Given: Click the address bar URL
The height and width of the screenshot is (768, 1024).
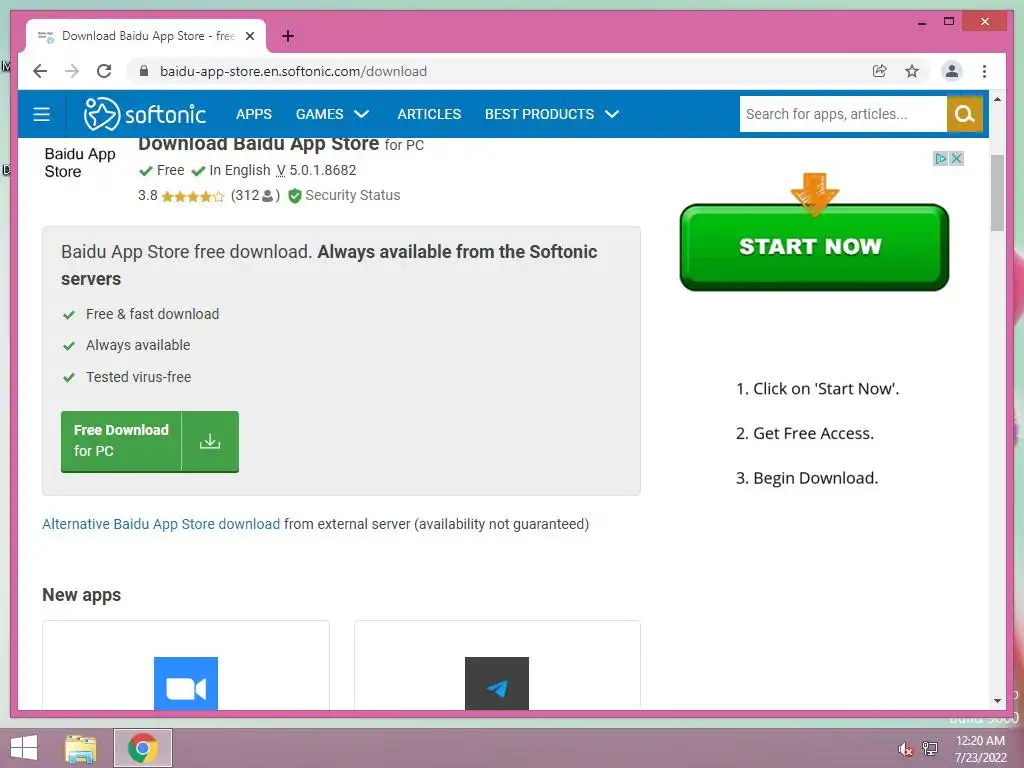Looking at the screenshot, I should click(293, 71).
